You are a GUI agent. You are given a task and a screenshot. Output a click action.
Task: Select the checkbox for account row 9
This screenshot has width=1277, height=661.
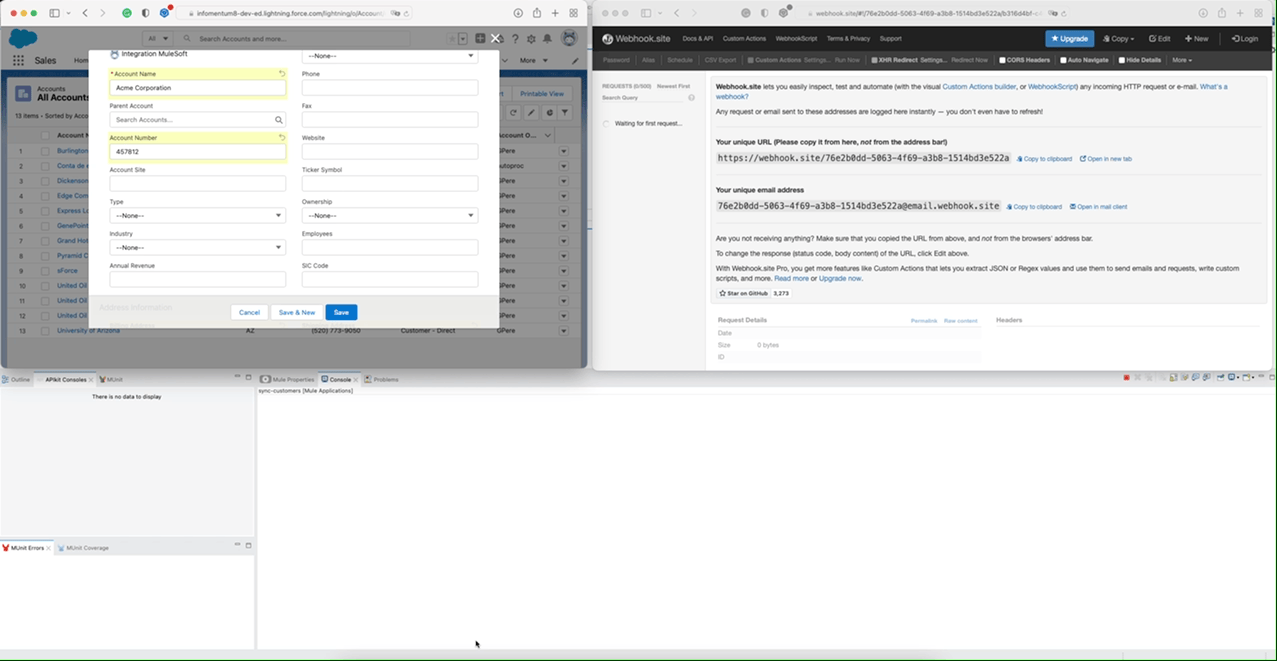click(45, 271)
